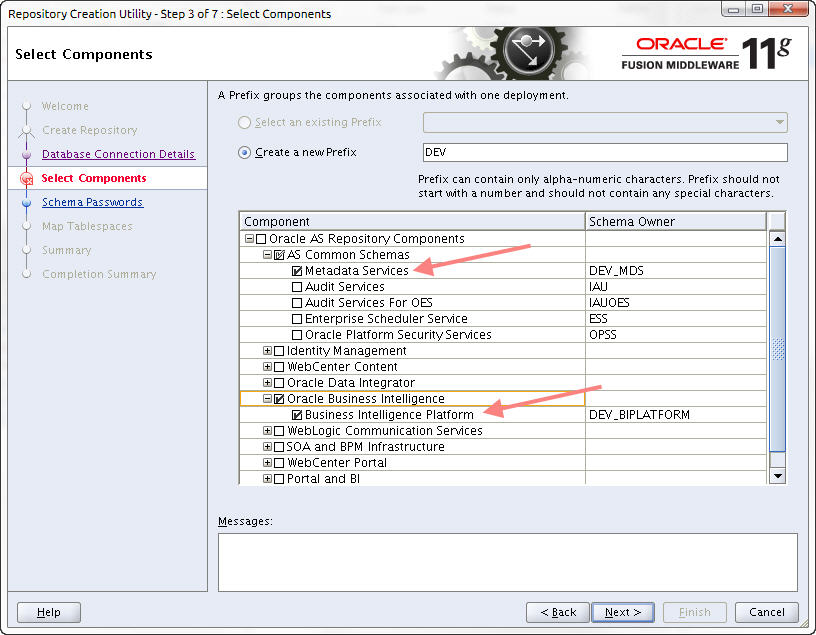Click the Completion Summary step
This screenshot has height=635, width=816.
click(99, 274)
